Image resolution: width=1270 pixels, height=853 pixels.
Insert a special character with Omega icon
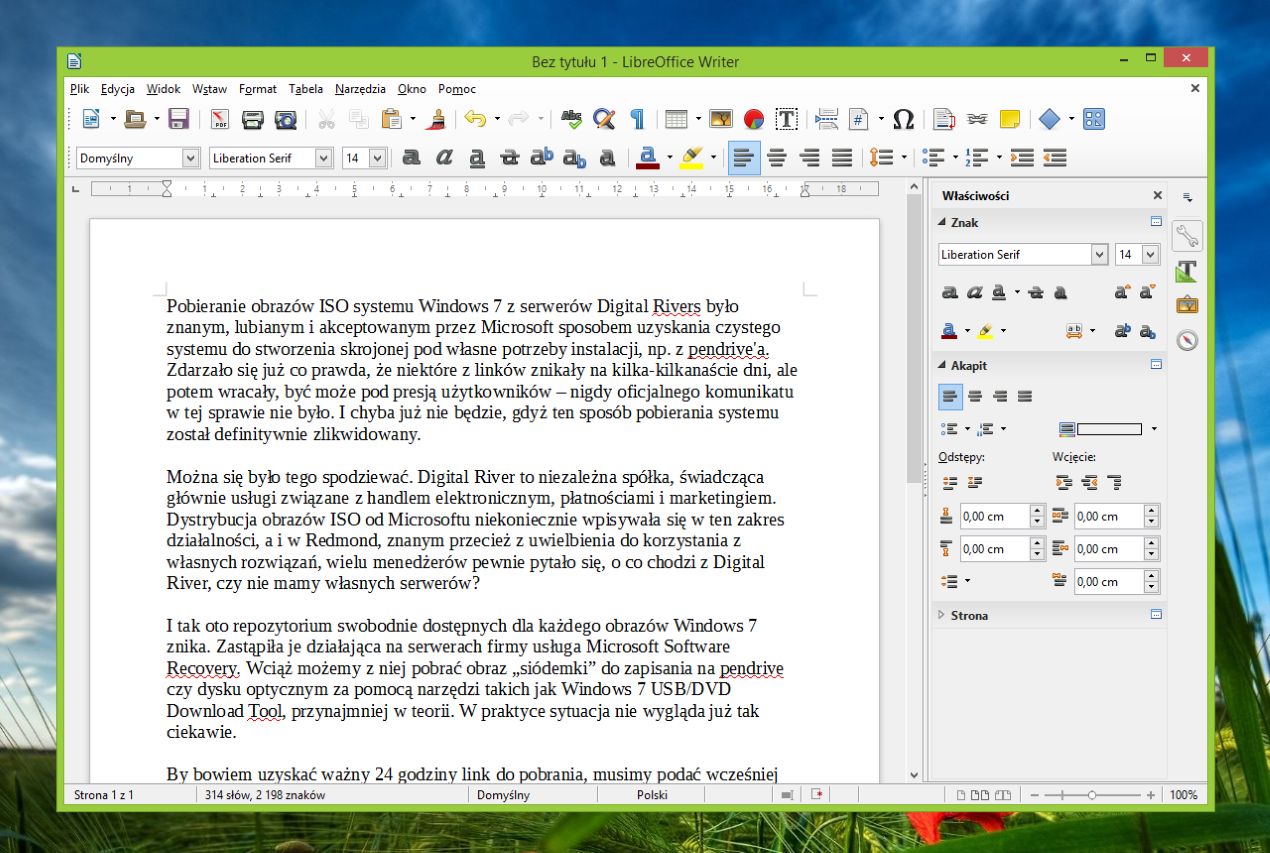click(x=903, y=120)
